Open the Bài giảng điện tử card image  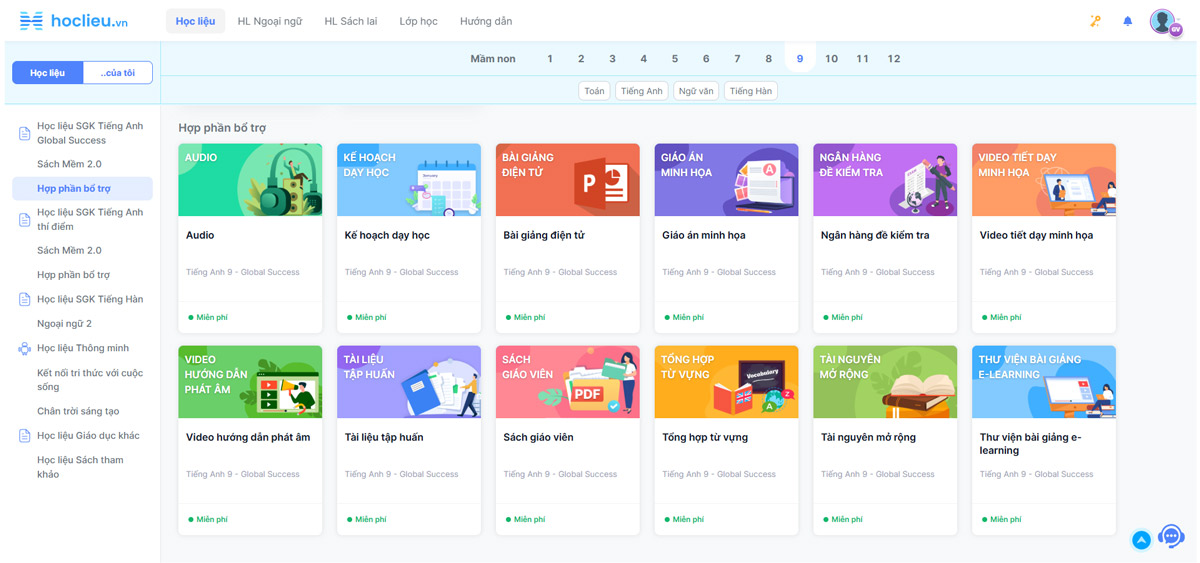point(568,180)
